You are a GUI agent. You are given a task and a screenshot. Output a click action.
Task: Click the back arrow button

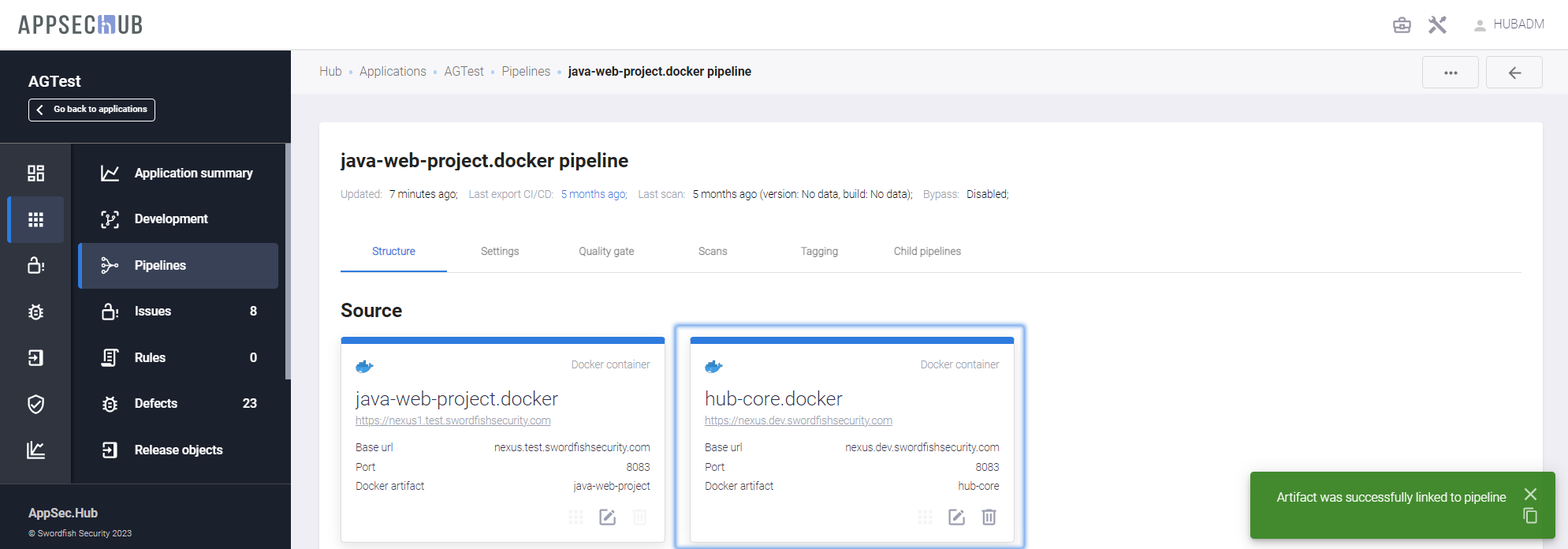(1514, 73)
